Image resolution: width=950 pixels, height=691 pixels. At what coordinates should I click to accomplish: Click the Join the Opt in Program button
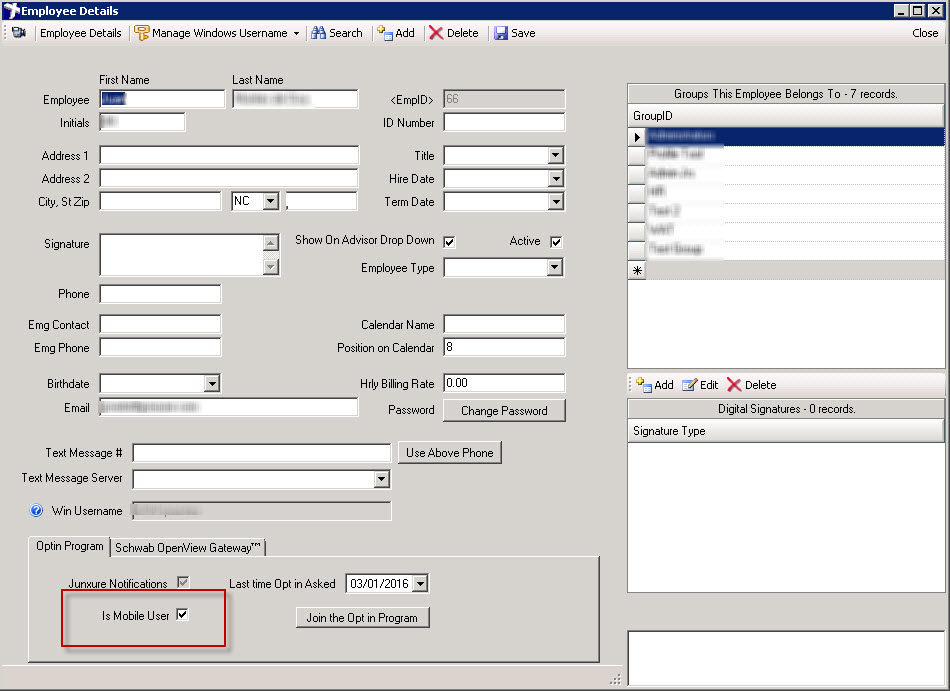pyautogui.click(x=362, y=618)
